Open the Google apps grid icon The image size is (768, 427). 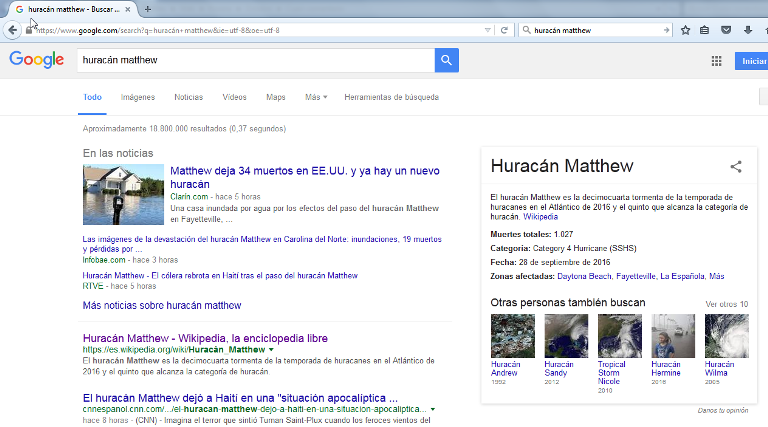(716, 61)
